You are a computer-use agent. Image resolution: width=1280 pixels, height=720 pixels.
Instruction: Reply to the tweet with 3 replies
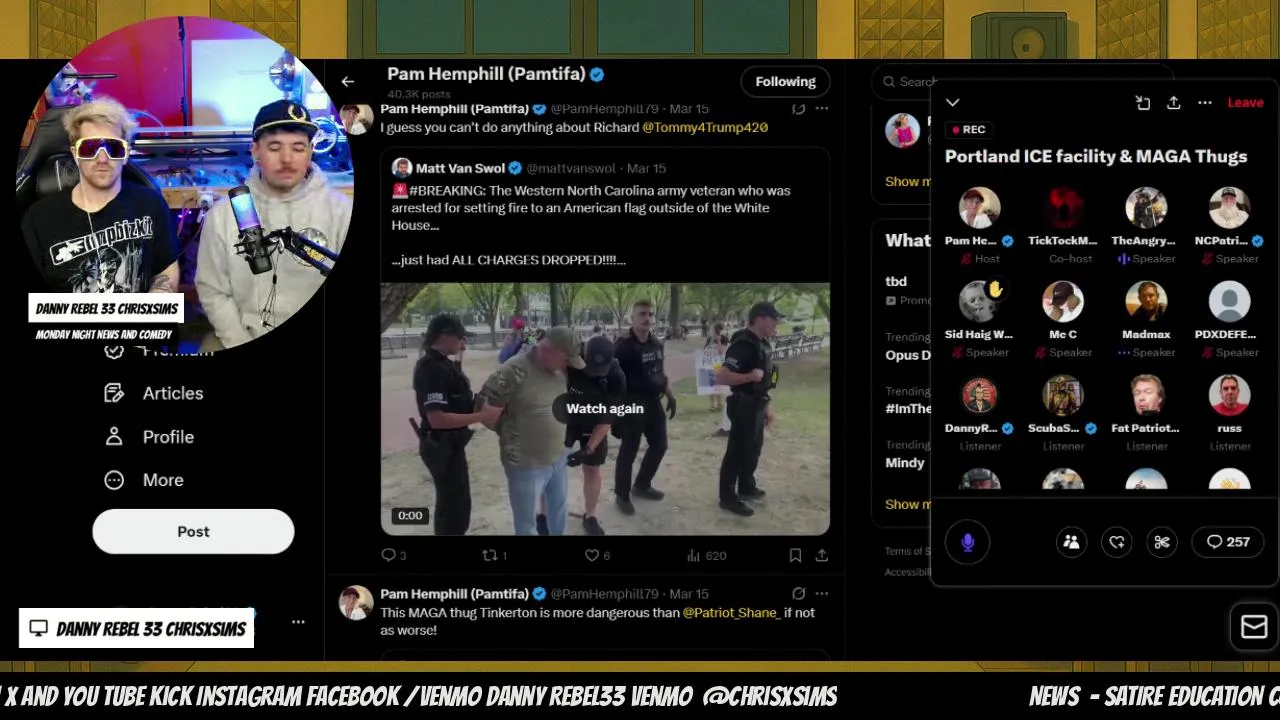[393, 555]
